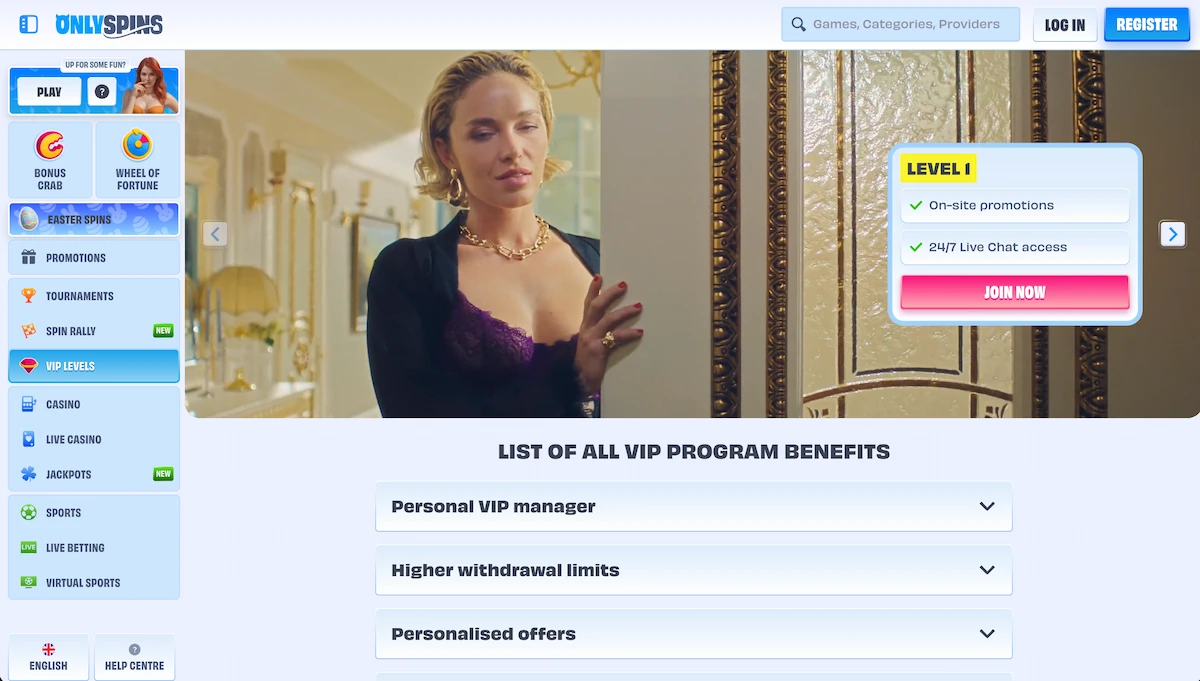This screenshot has width=1200, height=681.
Task: Expand the Higher withdrawal limits section
Action: point(694,571)
